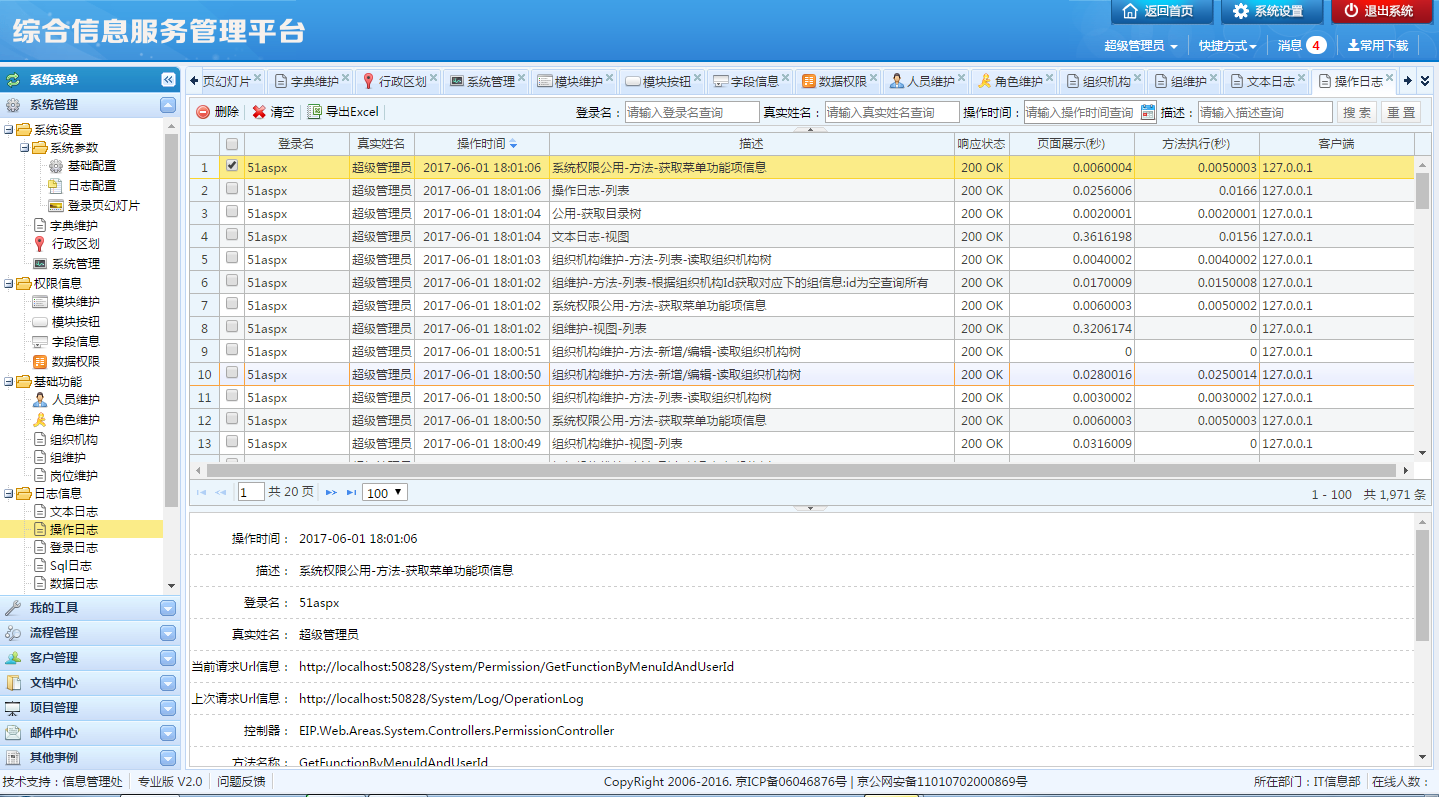The width and height of the screenshot is (1439, 797).
Task: Click the table's horizontal scrollbar
Action: point(800,470)
